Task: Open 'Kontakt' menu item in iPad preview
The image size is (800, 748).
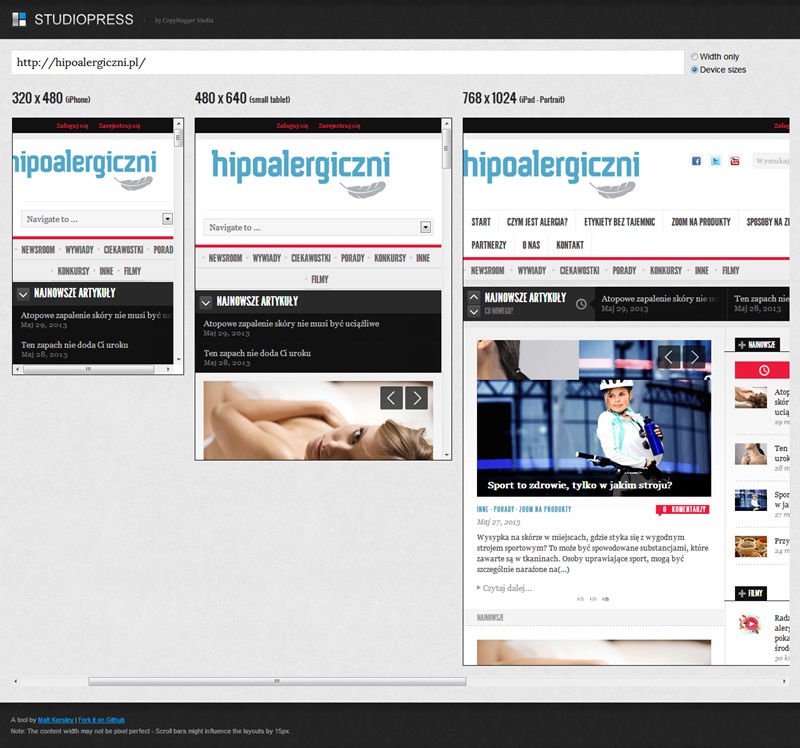Action: (x=570, y=245)
